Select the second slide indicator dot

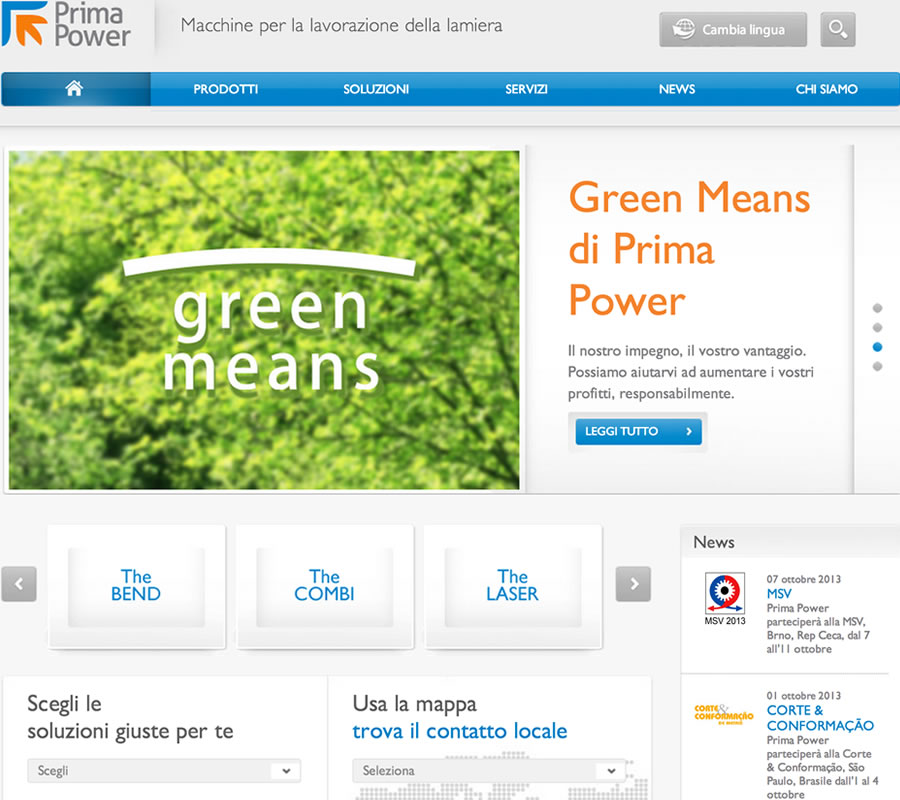877,328
